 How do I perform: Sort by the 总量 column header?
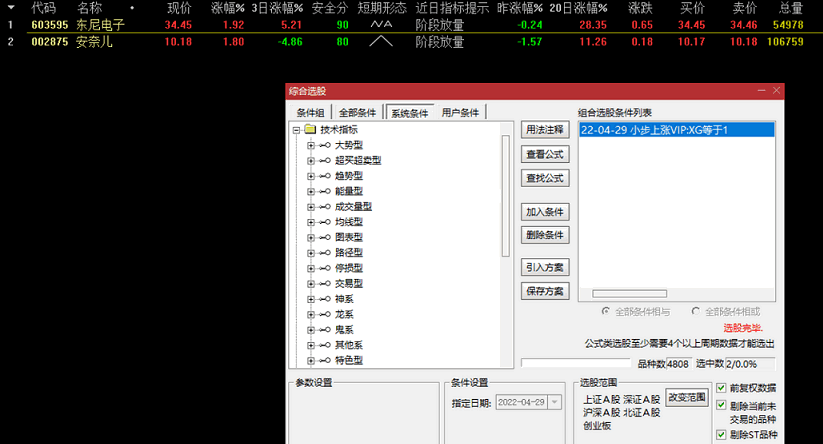click(x=791, y=8)
